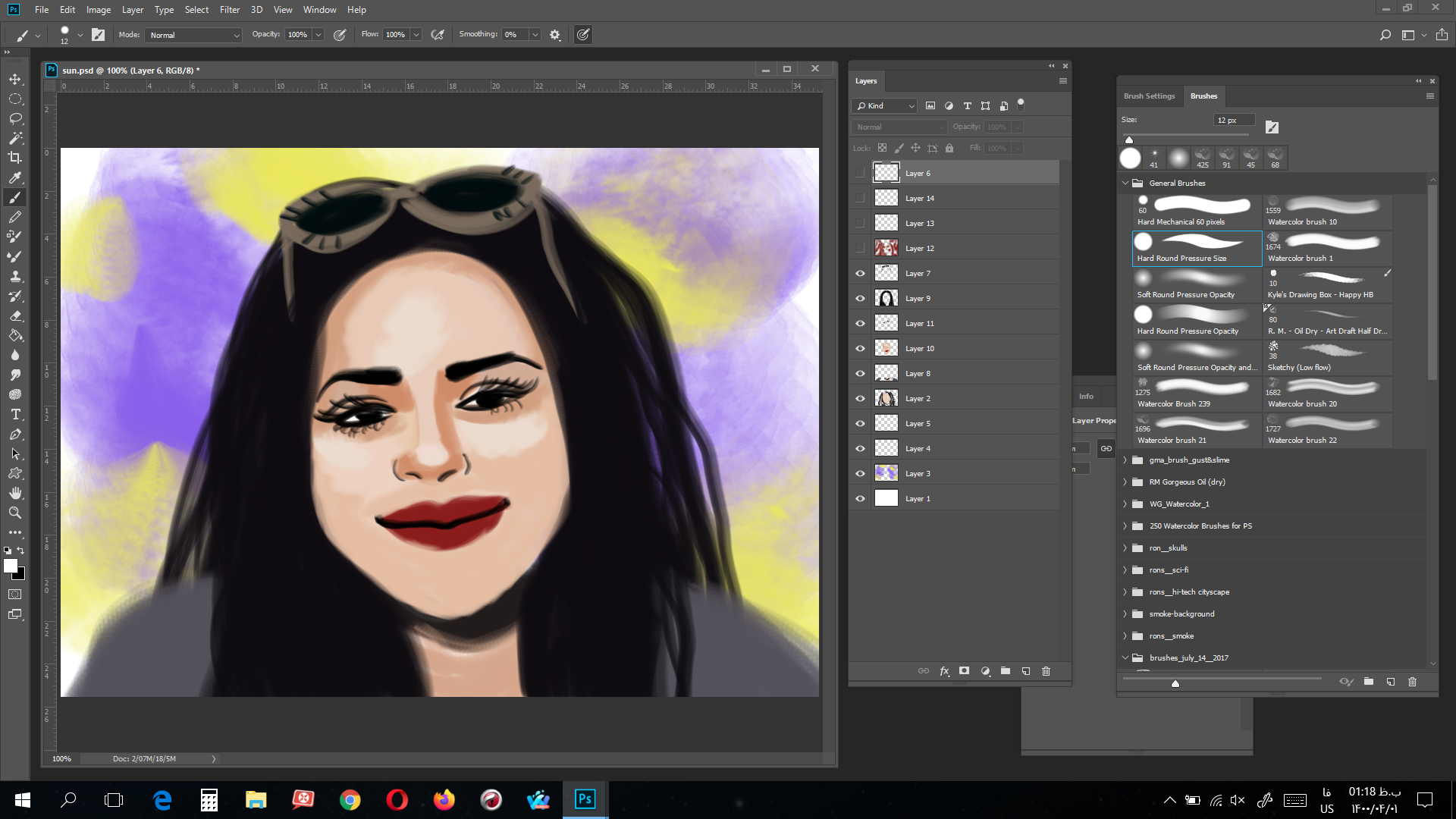
Task: Hide Layer 1 visibility eye
Action: (860, 498)
